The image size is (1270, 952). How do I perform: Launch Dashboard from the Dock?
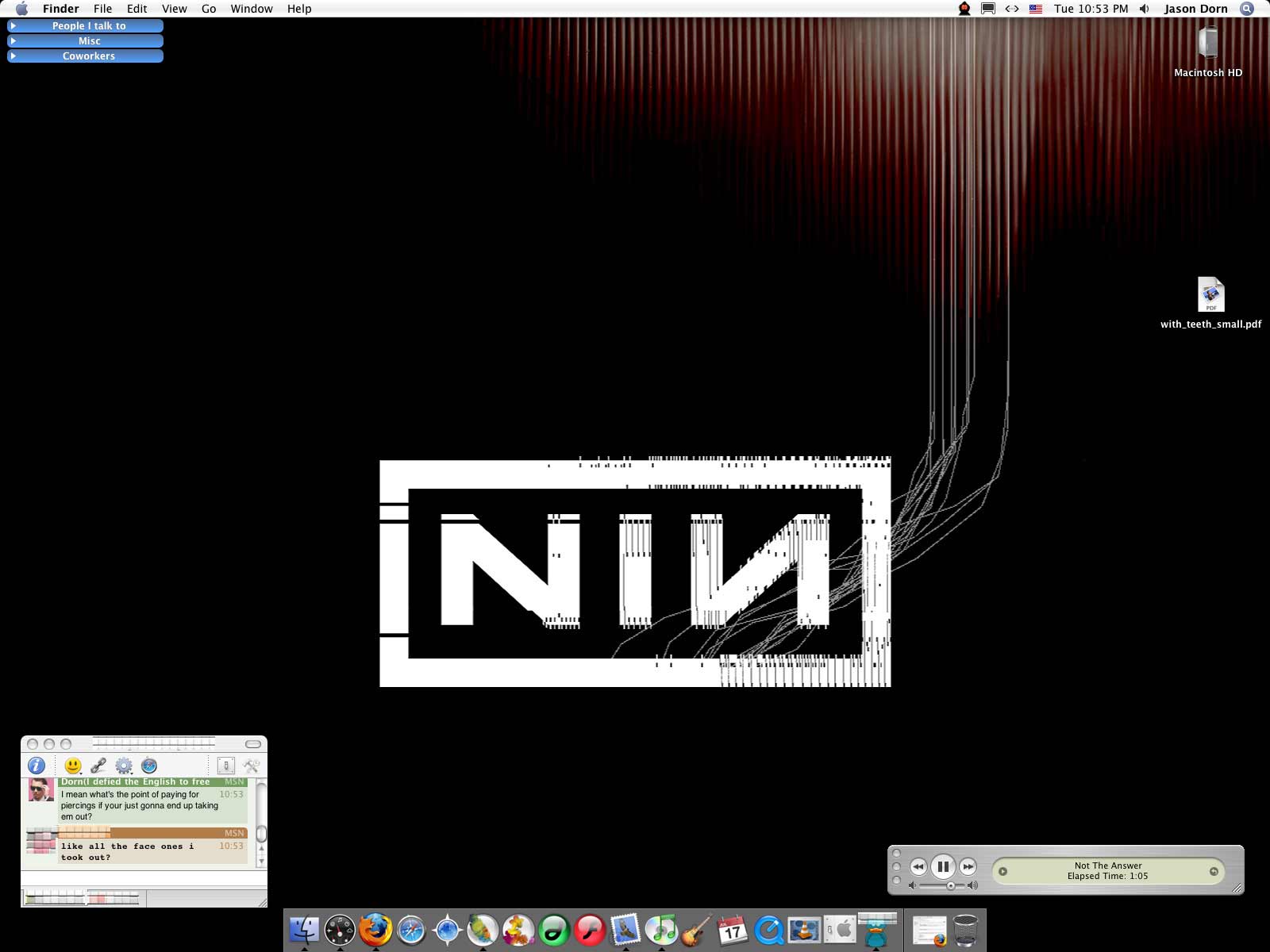340,929
